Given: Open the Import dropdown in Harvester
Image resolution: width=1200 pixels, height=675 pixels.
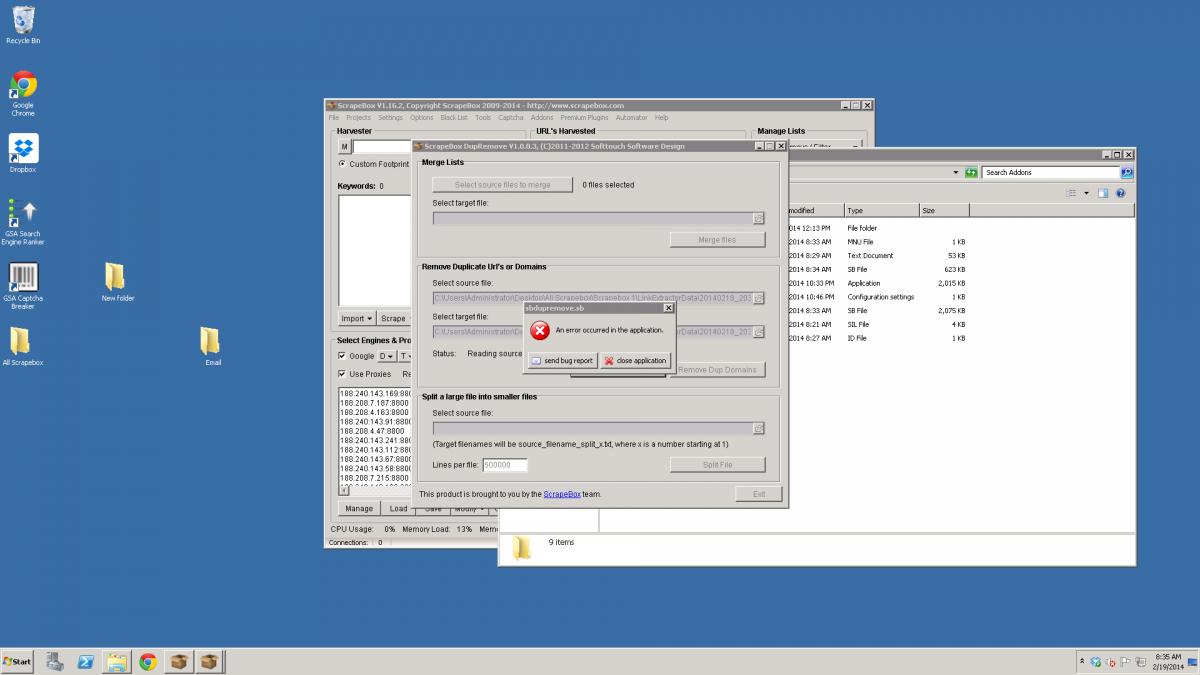Looking at the screenshot, I should point(356,319).
